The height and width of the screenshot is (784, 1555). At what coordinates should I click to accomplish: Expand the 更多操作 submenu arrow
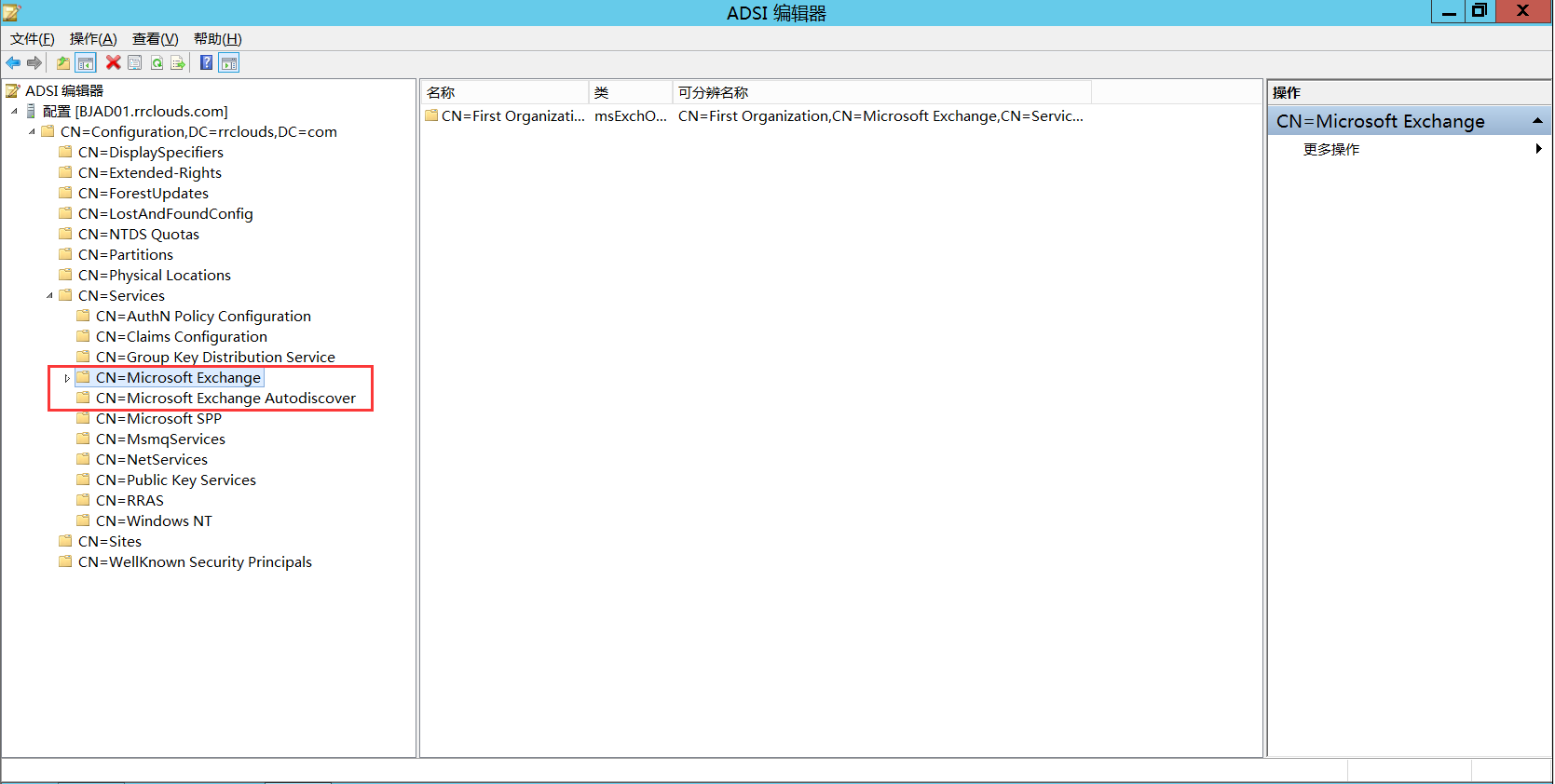(1538, 149)
